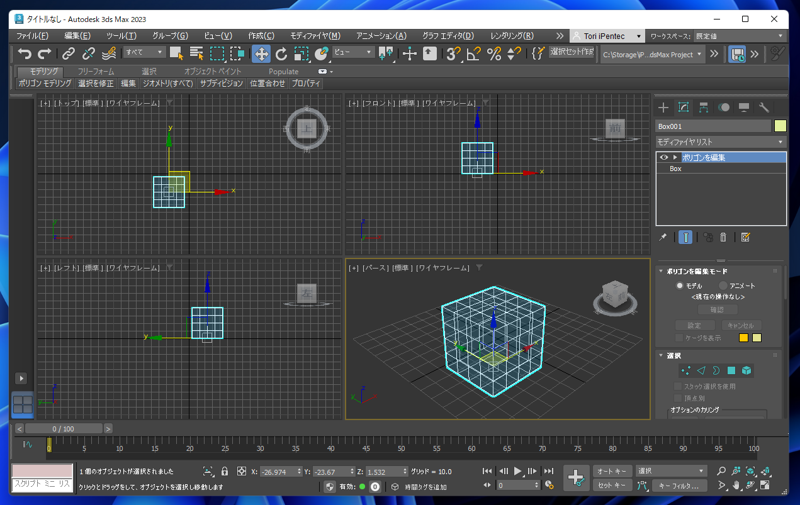Toggle the Selection Lock padlock
This screenshot has width=800, height=505.
[x=224, y=471]
